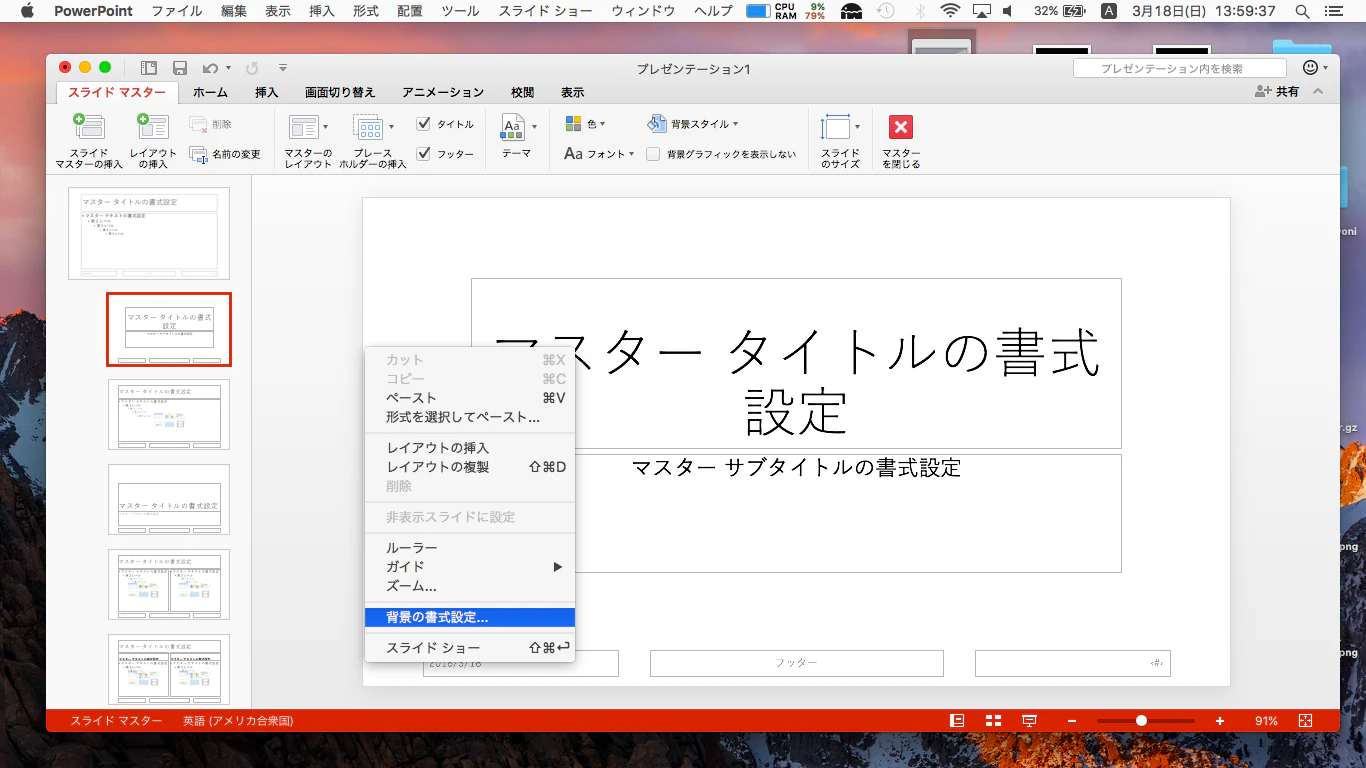Open the ファイル menu in menu bar
This screenshot has width=1366, height=768.
coord(176,11)
